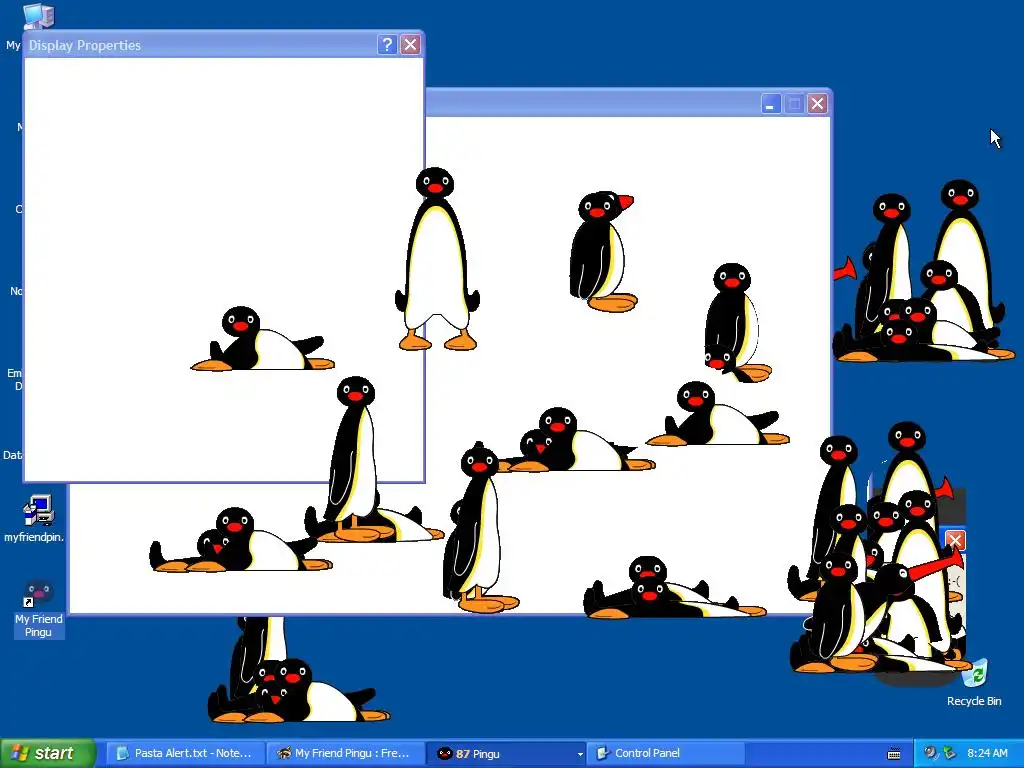Click the on-screen keyboard icon in taskbar
Viewport: 1024px width, 768px height.
coord(894,754)
